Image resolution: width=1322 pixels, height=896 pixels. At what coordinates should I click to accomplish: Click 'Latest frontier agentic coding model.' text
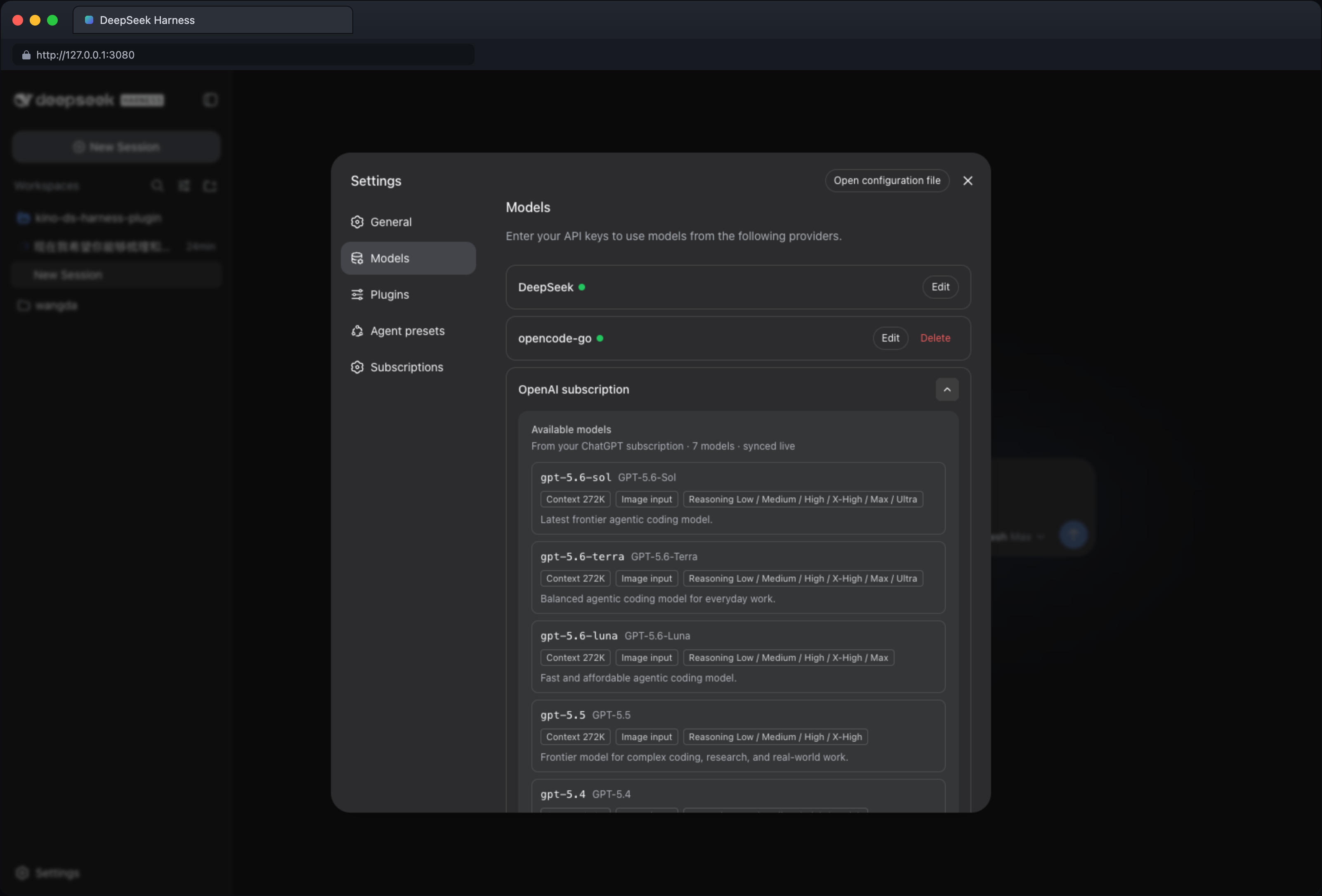click(x=626, y=519)
